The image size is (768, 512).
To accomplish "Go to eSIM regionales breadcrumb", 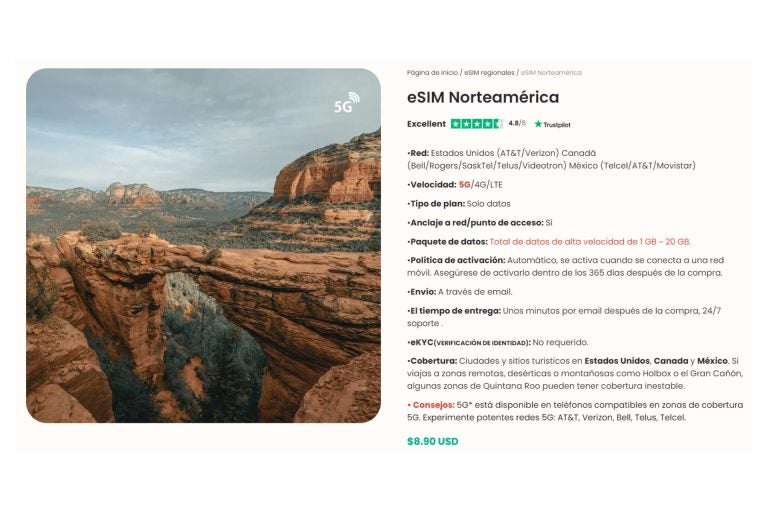I will coord(489,73).
